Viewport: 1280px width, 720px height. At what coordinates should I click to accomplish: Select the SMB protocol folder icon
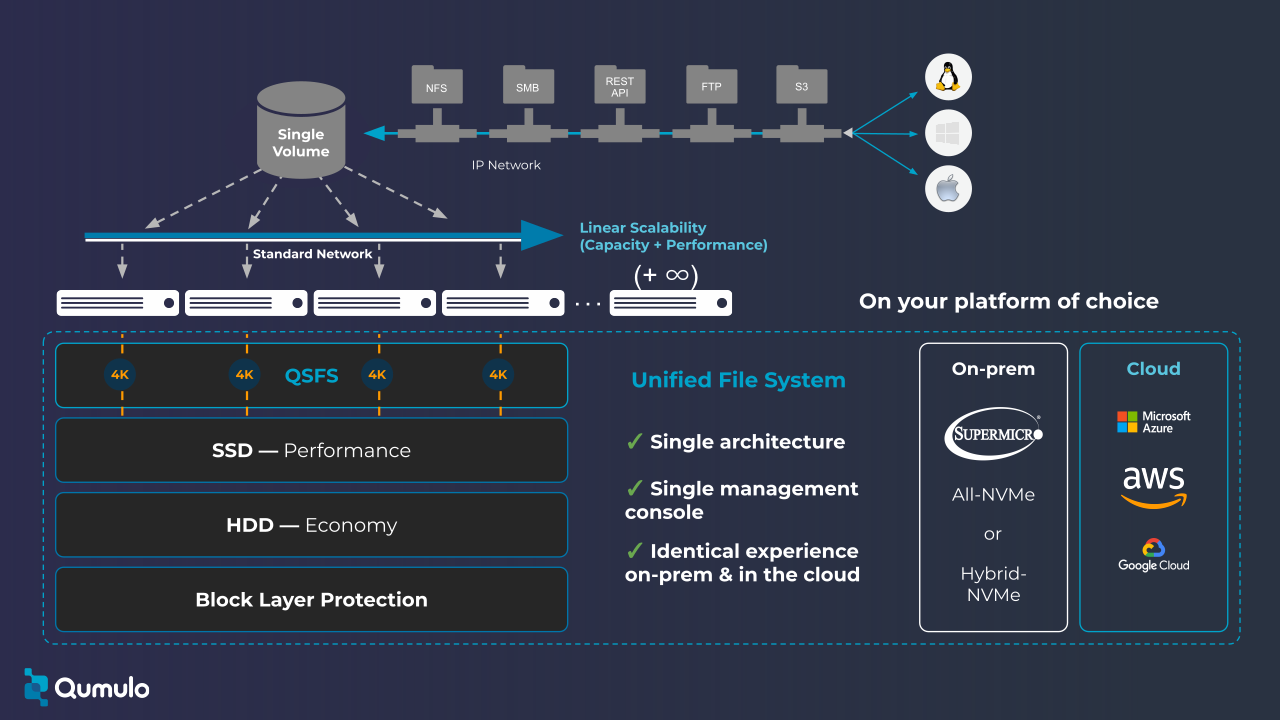point(528,86)
